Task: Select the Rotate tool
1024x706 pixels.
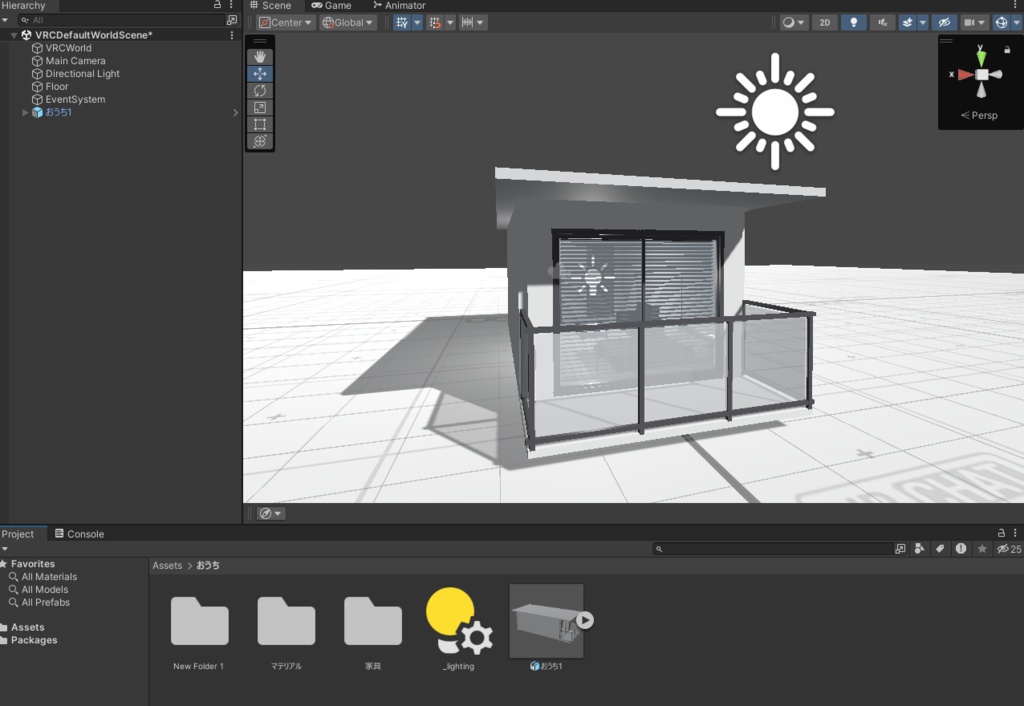Action: 260,91
